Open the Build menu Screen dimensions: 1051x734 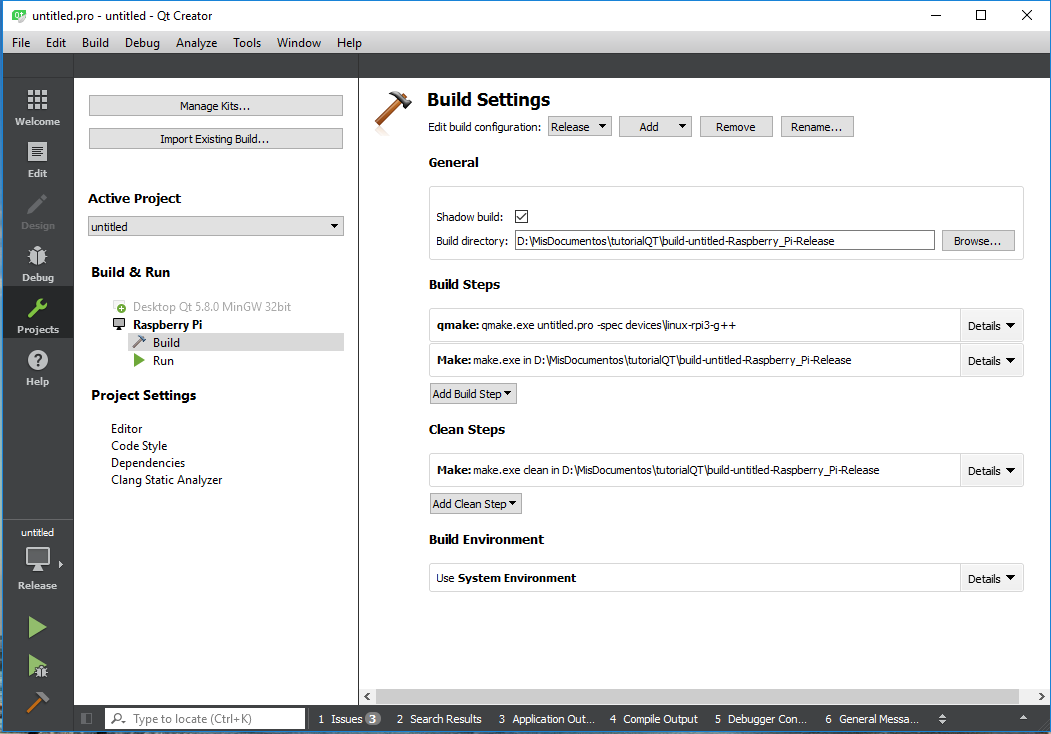95,43
